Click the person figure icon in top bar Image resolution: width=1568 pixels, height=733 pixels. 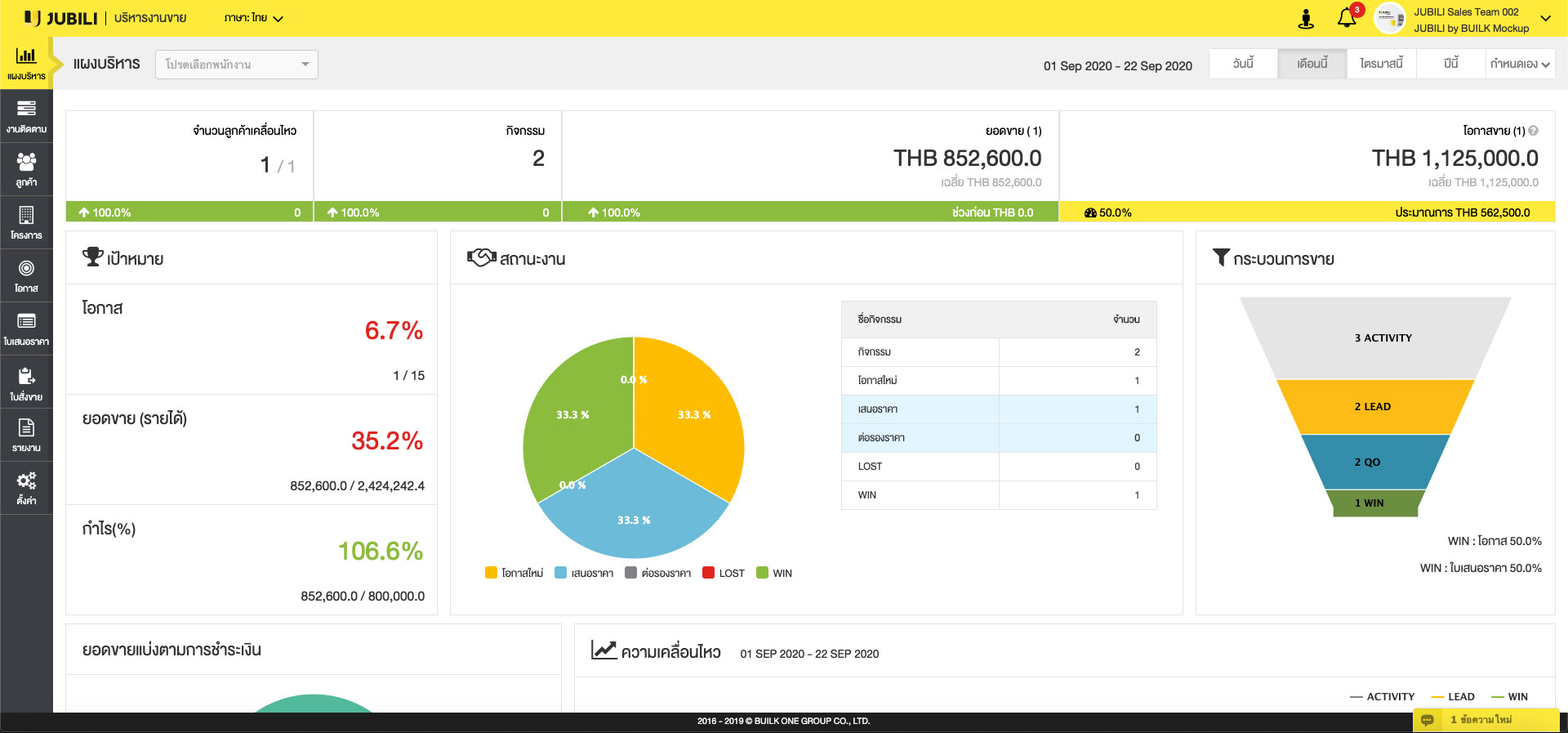pyautogui.click(x=1306, y=19)
